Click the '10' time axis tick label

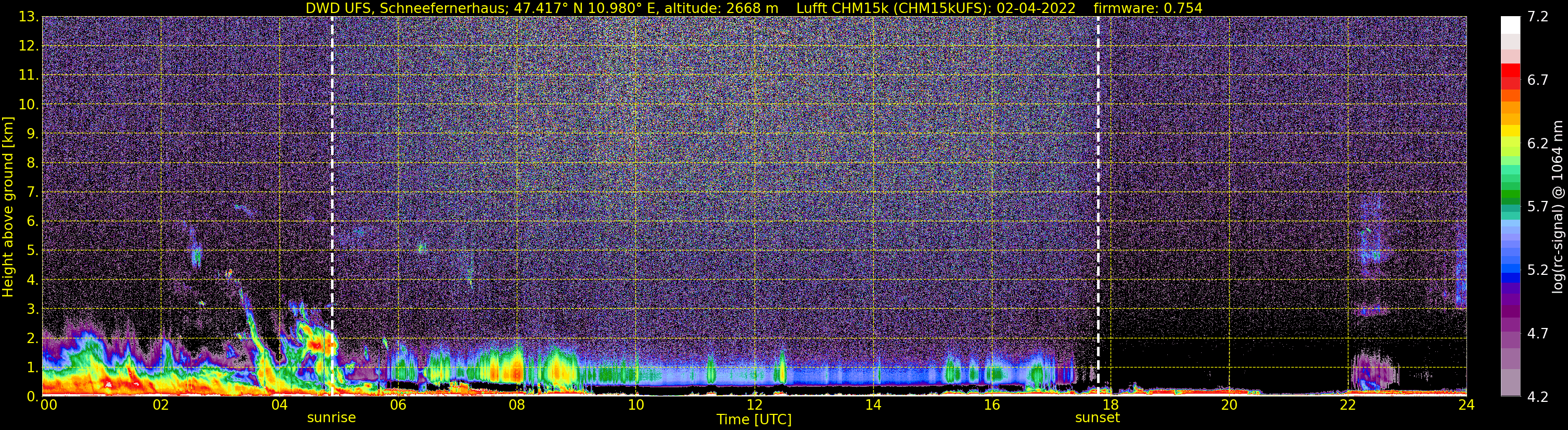pyautogui.click(x=635, y=405)
